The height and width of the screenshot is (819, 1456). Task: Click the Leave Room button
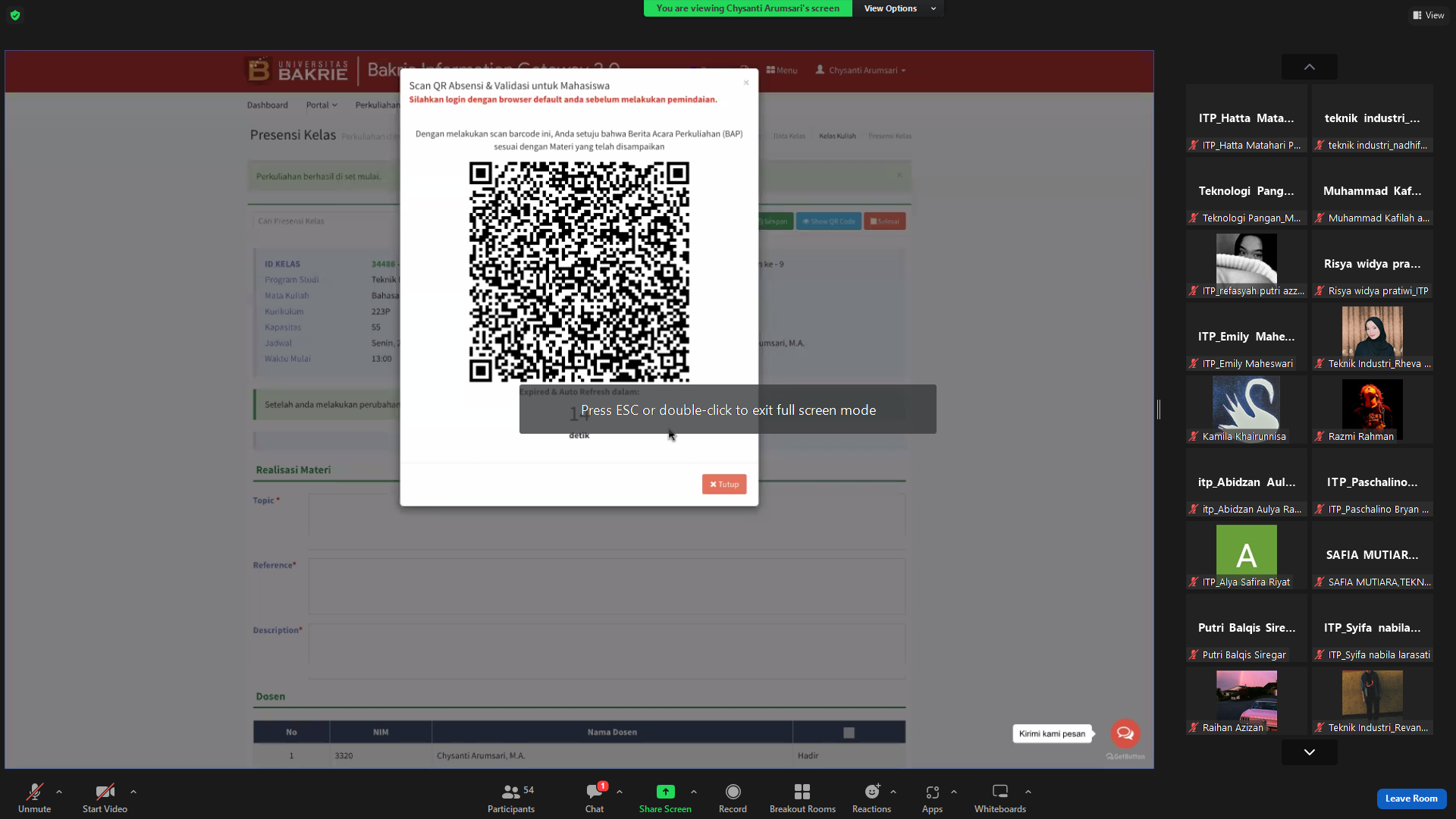(x=1411, y=799)
